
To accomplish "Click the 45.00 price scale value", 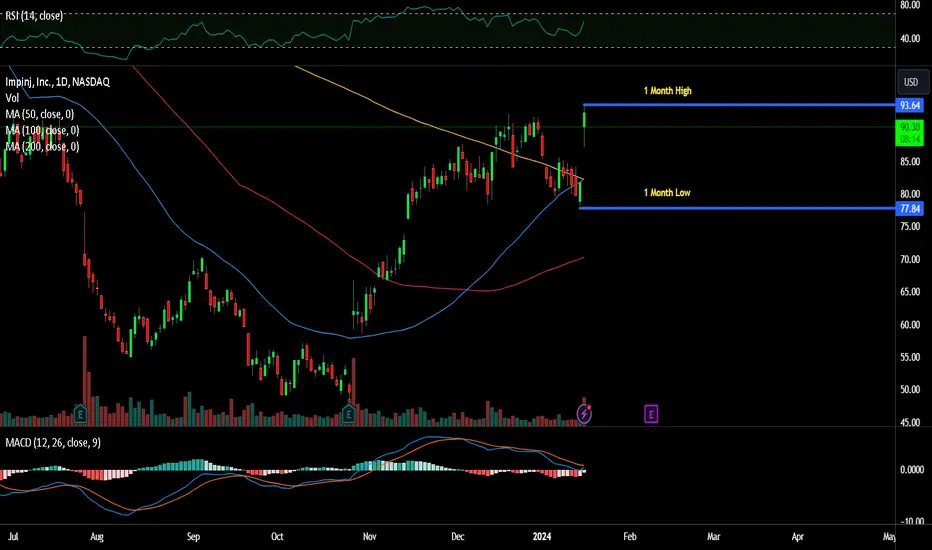I will coord(910,422).
